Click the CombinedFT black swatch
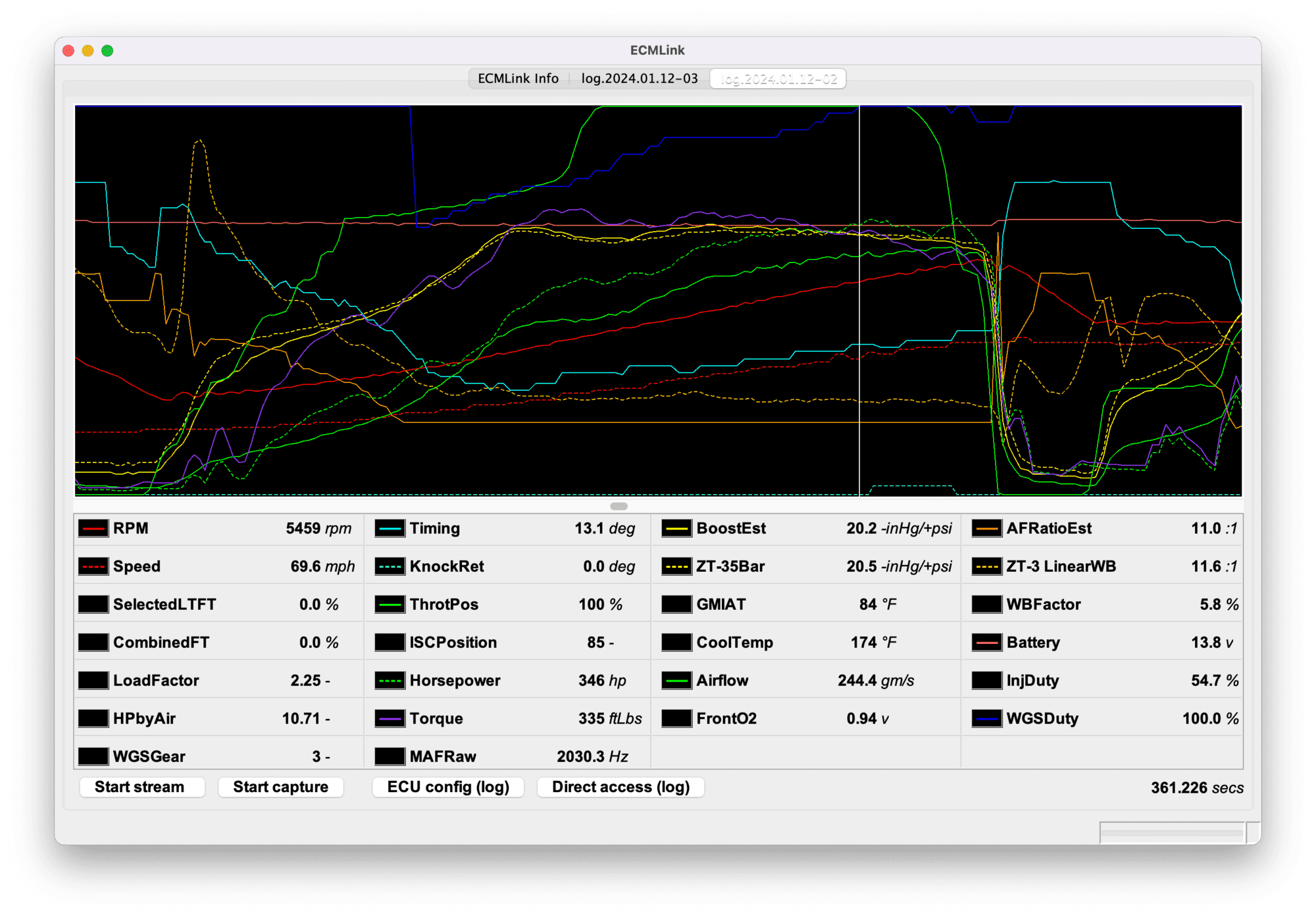The image size is (1316, 917). (x=93, y=643)
